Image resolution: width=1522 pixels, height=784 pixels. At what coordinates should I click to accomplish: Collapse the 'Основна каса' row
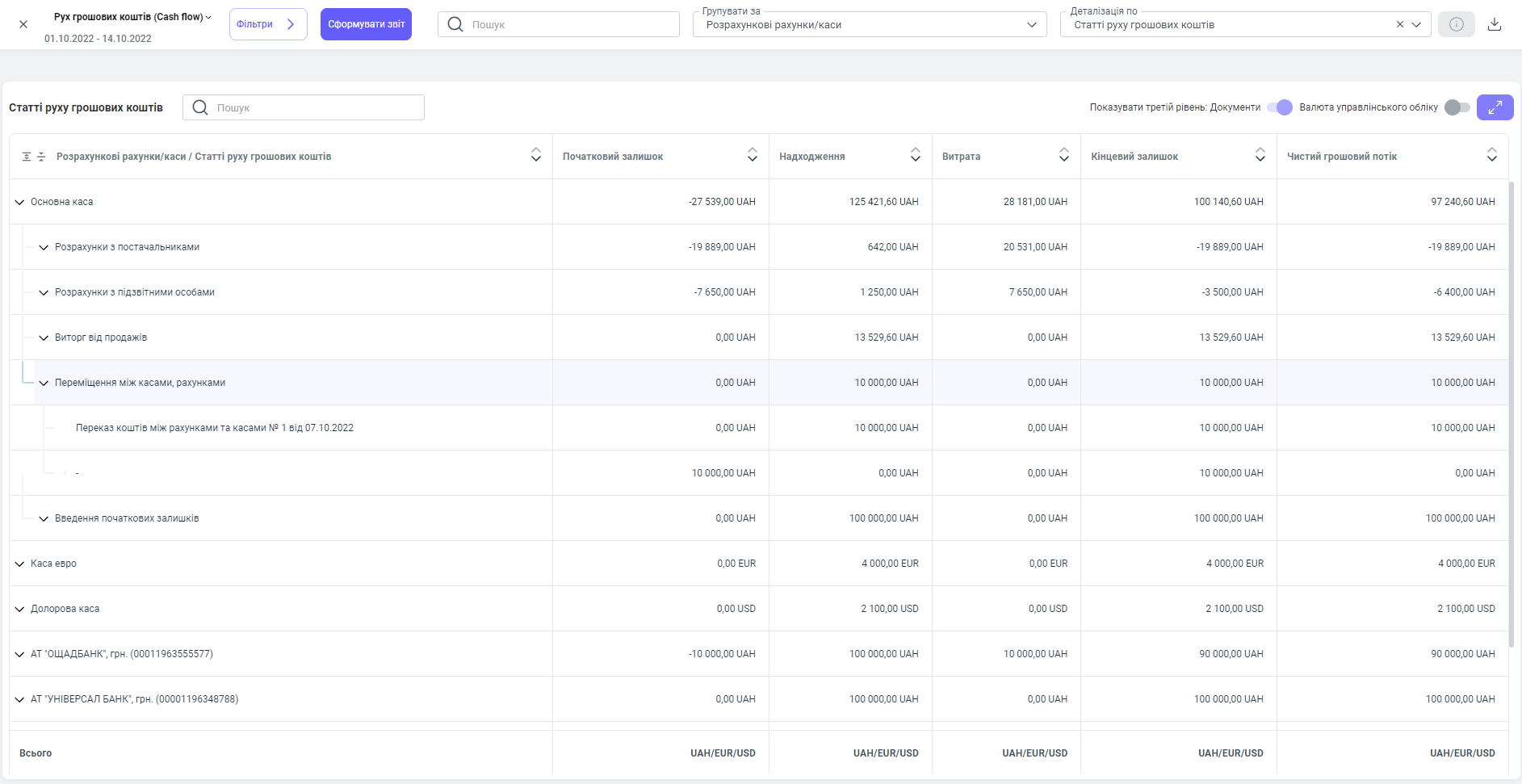(19, 202)
